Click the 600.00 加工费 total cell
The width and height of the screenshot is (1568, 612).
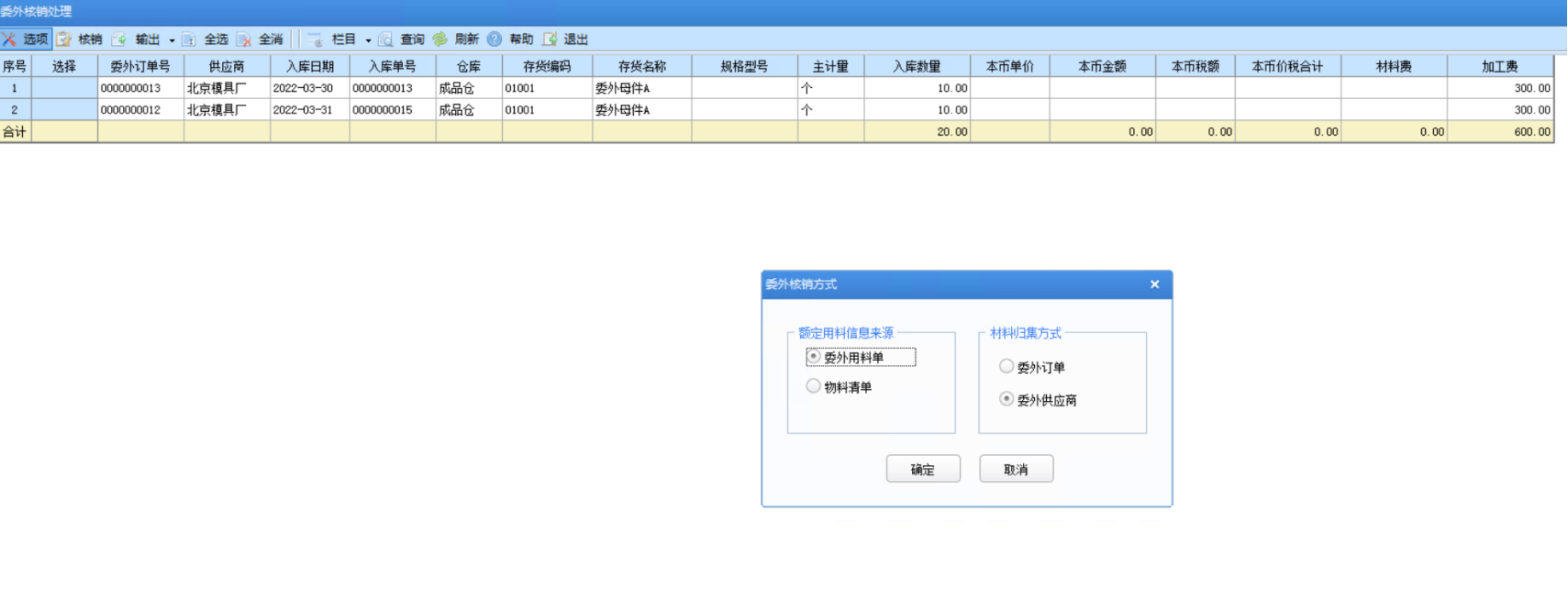click(x=1500, y=131)
